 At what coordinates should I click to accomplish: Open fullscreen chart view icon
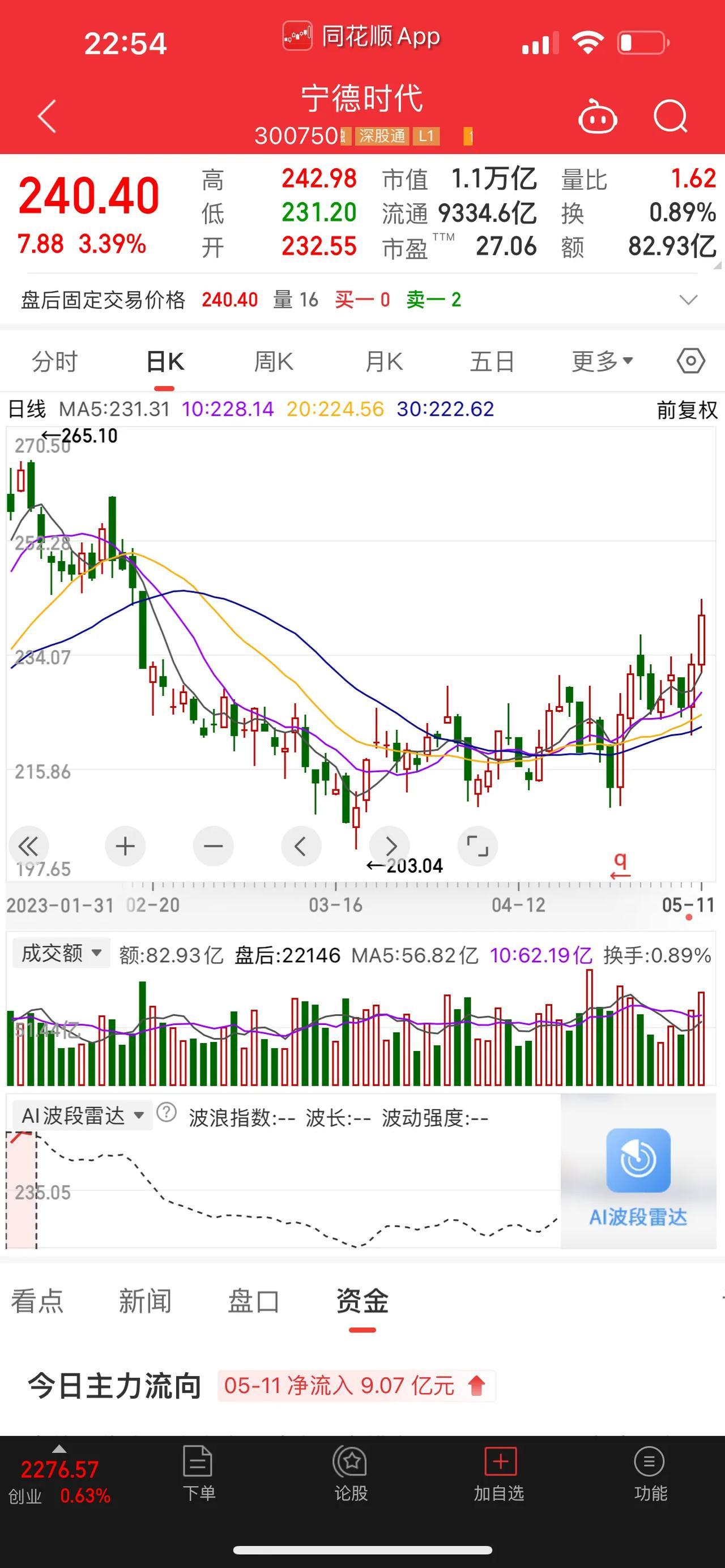[477, 846]
